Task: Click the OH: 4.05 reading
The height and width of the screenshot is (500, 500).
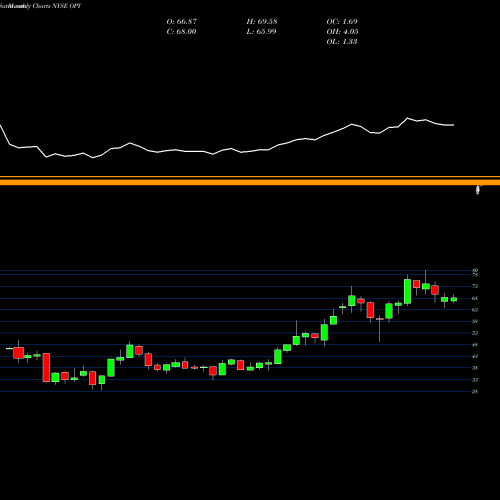Action: point(342,32)
